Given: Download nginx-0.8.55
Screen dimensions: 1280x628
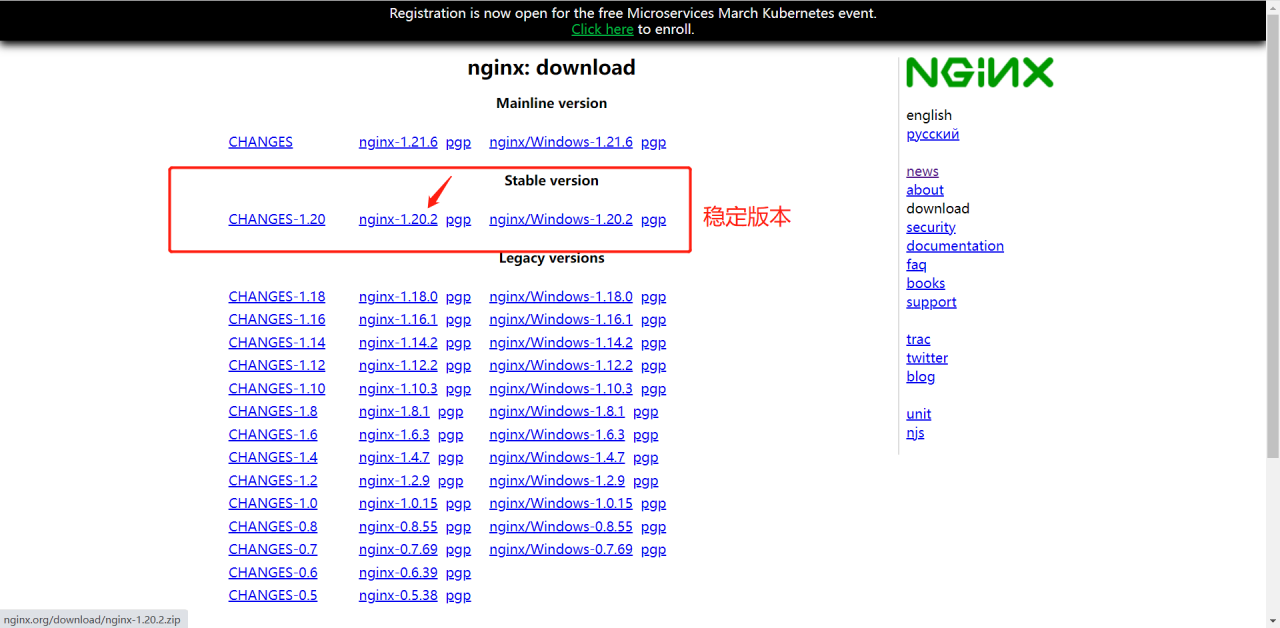Looking at the screenshot, I should click(398, 526).
